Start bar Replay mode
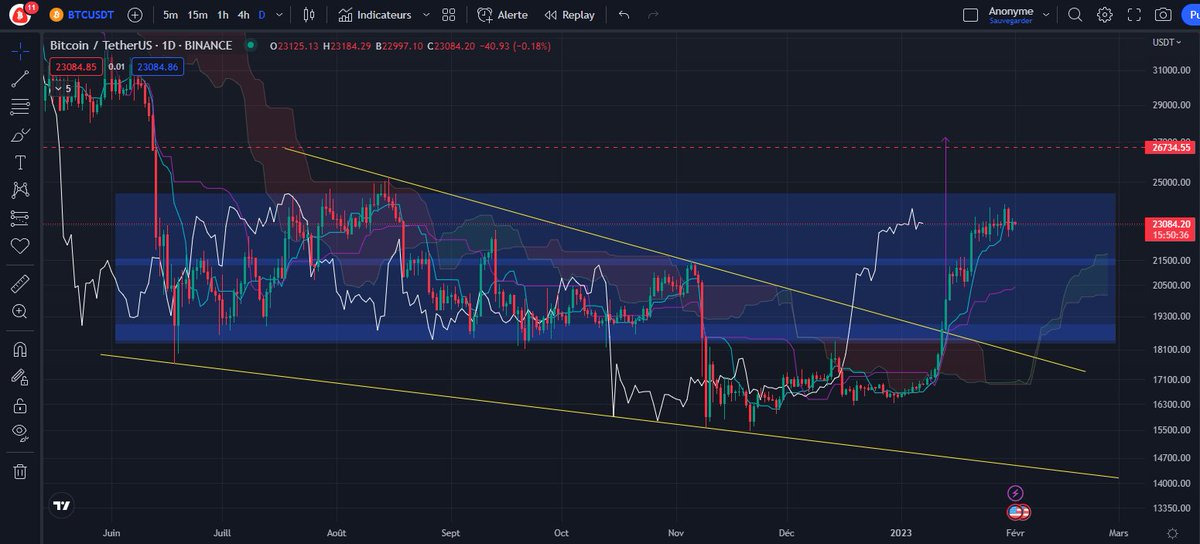 pyautogui.click(x=568, y=15)
